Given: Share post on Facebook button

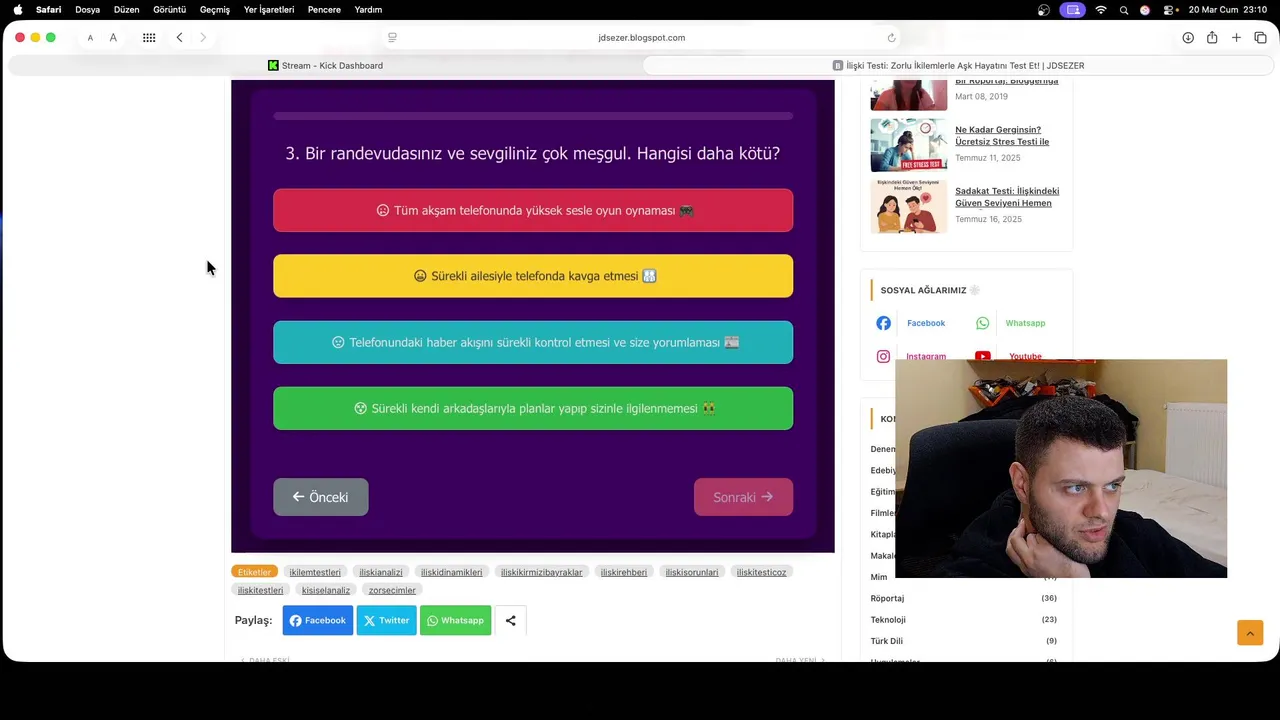Looking at the screenshot, I should (318, 620).
